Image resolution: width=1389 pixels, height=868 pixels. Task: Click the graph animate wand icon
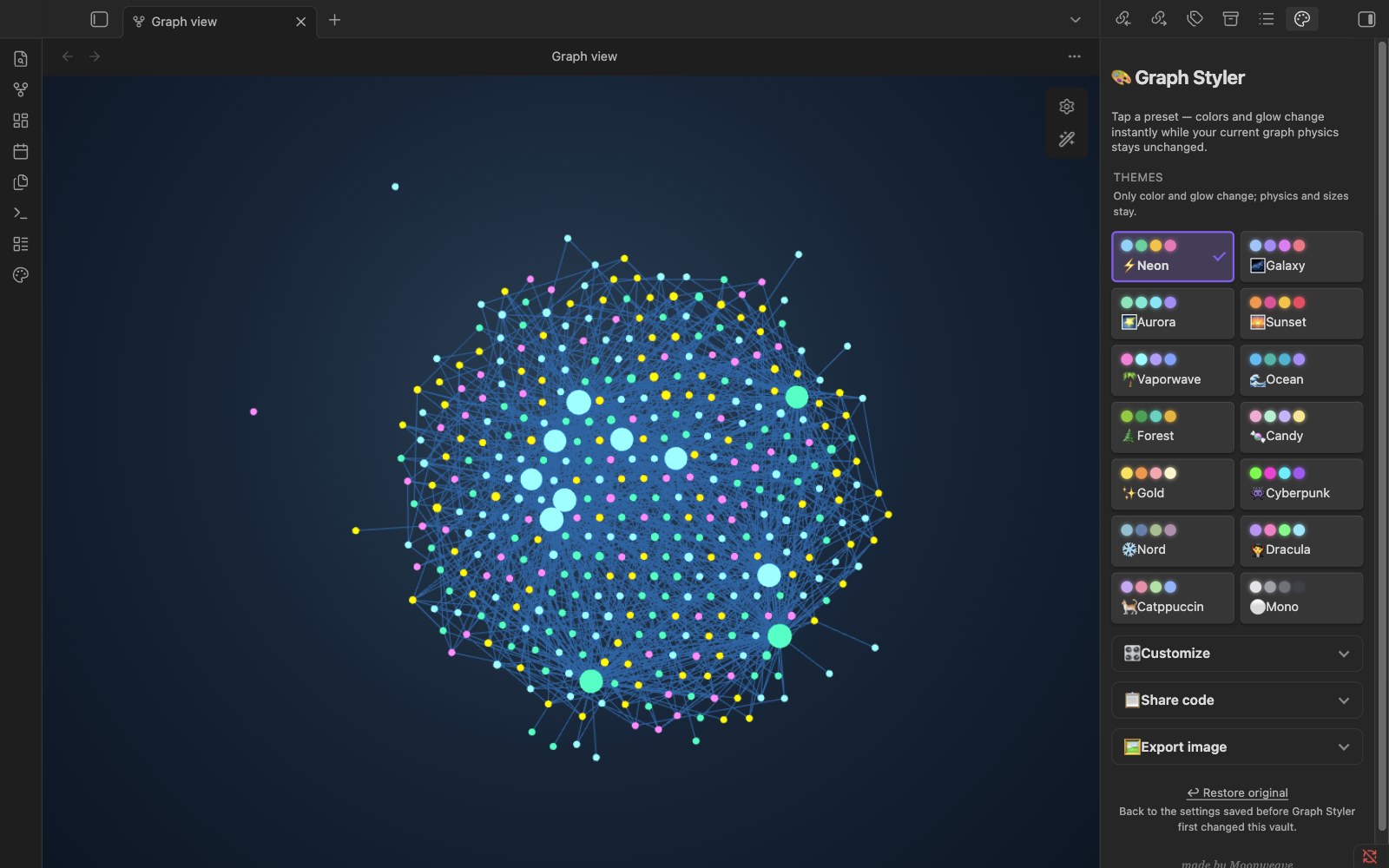pos(1067,139)
